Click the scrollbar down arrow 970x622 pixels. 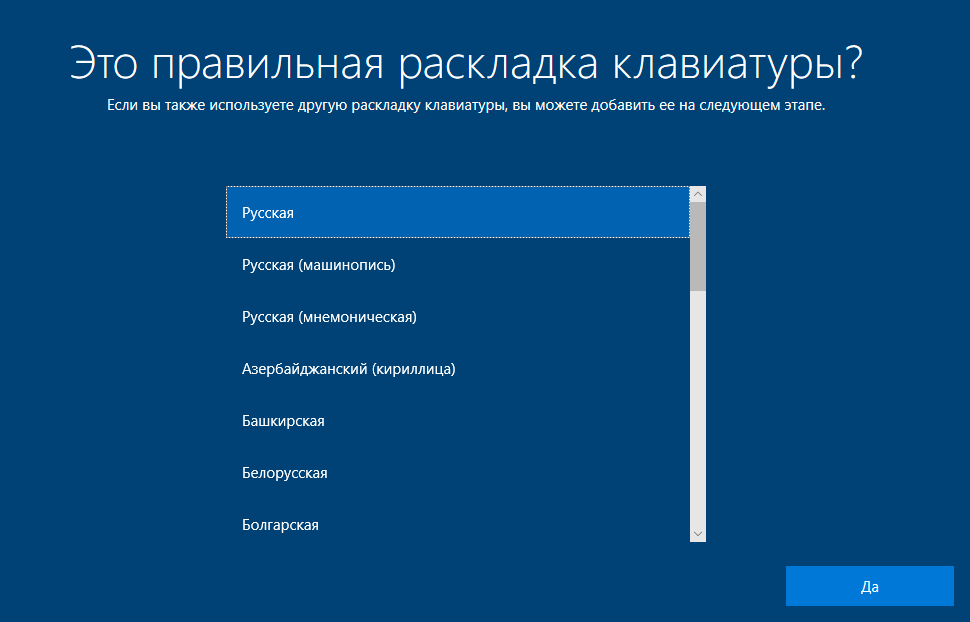698,533
